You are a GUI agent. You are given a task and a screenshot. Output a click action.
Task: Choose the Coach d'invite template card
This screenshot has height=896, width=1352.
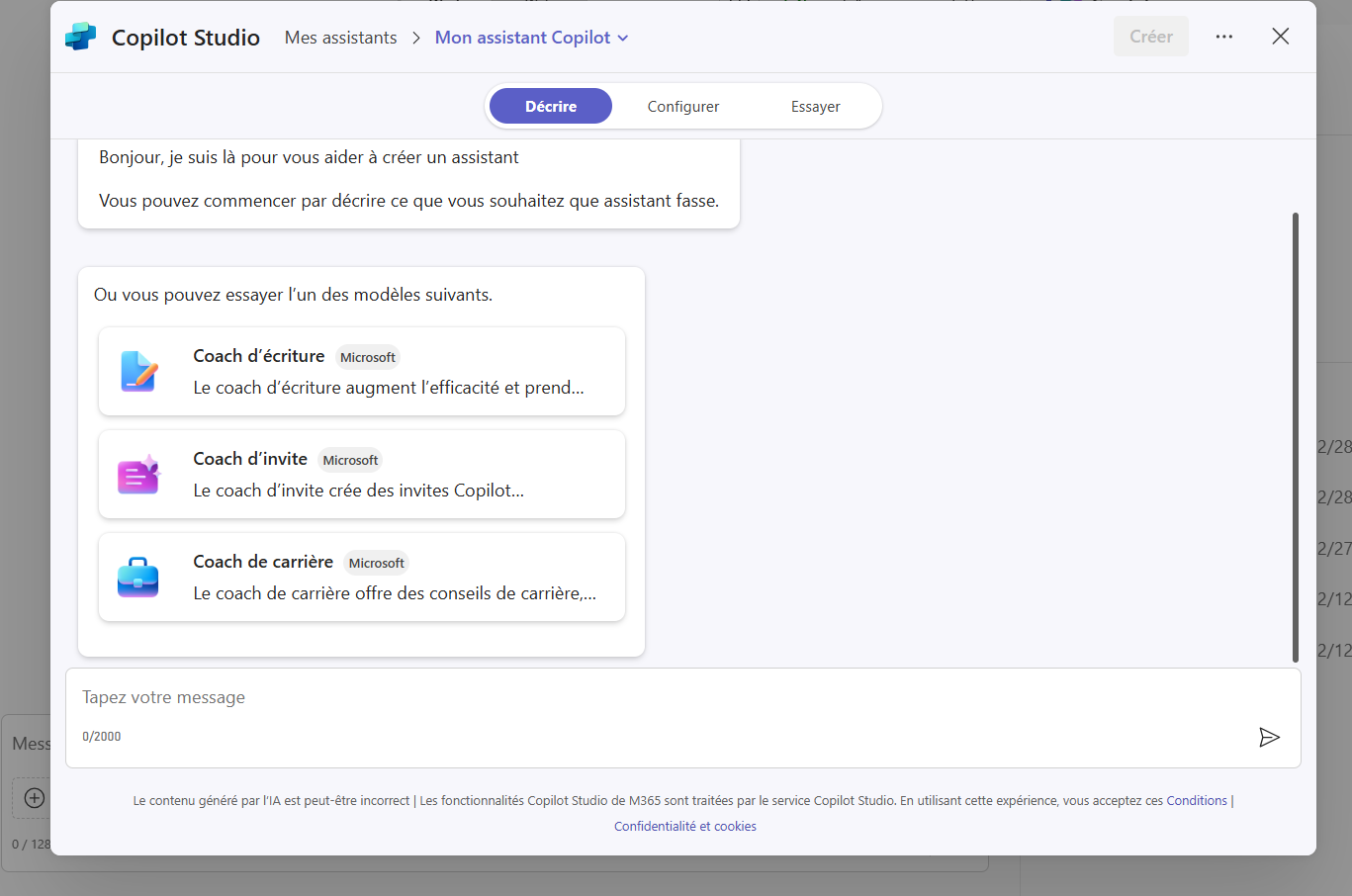362,475
